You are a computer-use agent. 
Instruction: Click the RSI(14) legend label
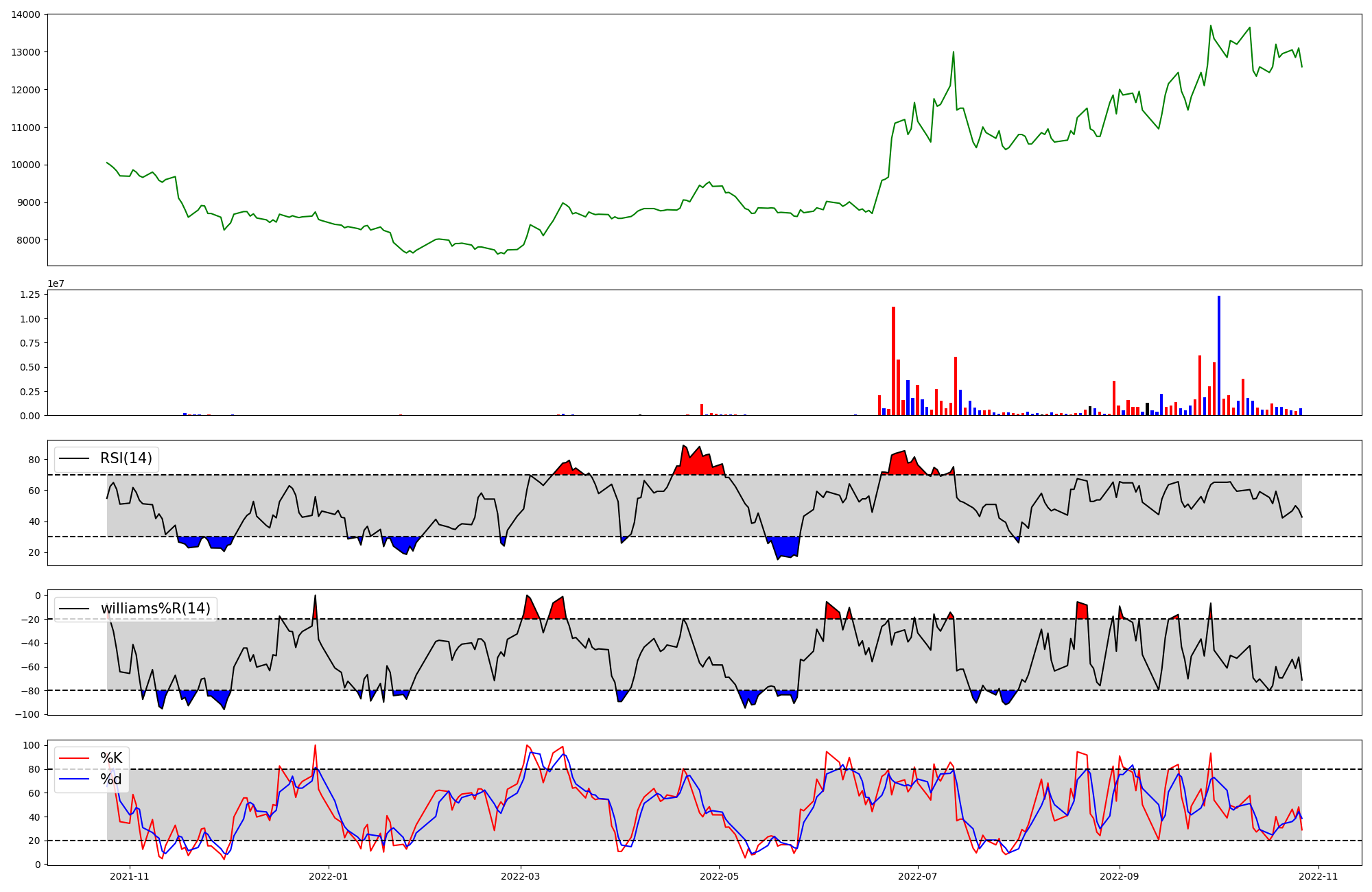tap(126, 458)
